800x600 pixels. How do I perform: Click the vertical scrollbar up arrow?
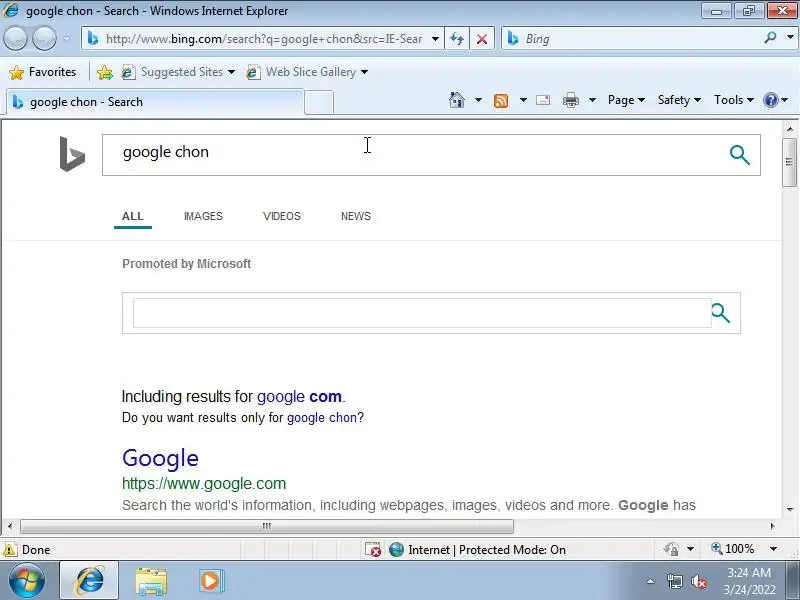(790, 129)
